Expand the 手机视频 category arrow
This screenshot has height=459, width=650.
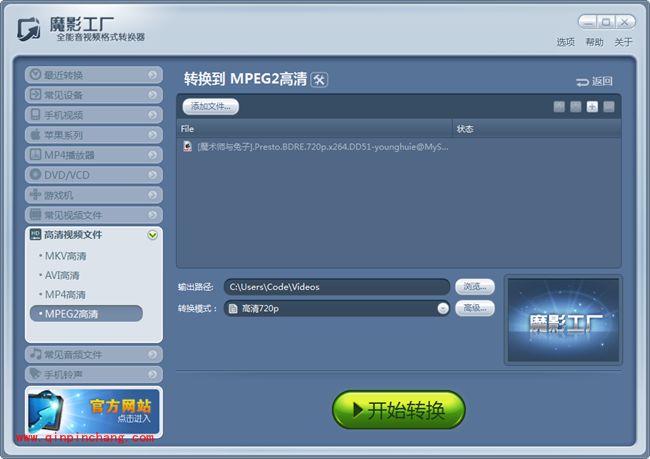click(x=153, y=114)
